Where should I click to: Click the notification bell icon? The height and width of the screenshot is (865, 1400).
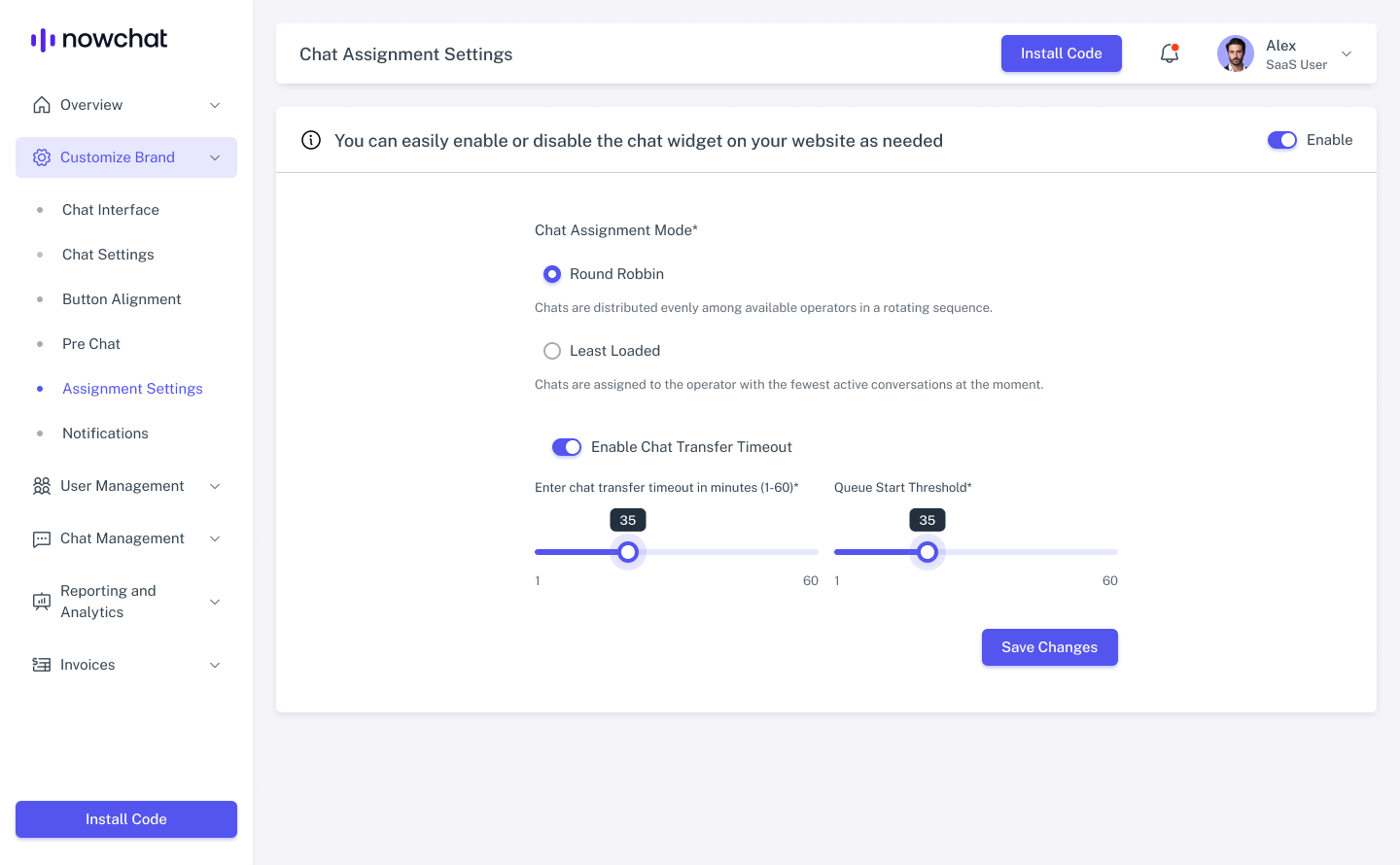pos(1170,54)
